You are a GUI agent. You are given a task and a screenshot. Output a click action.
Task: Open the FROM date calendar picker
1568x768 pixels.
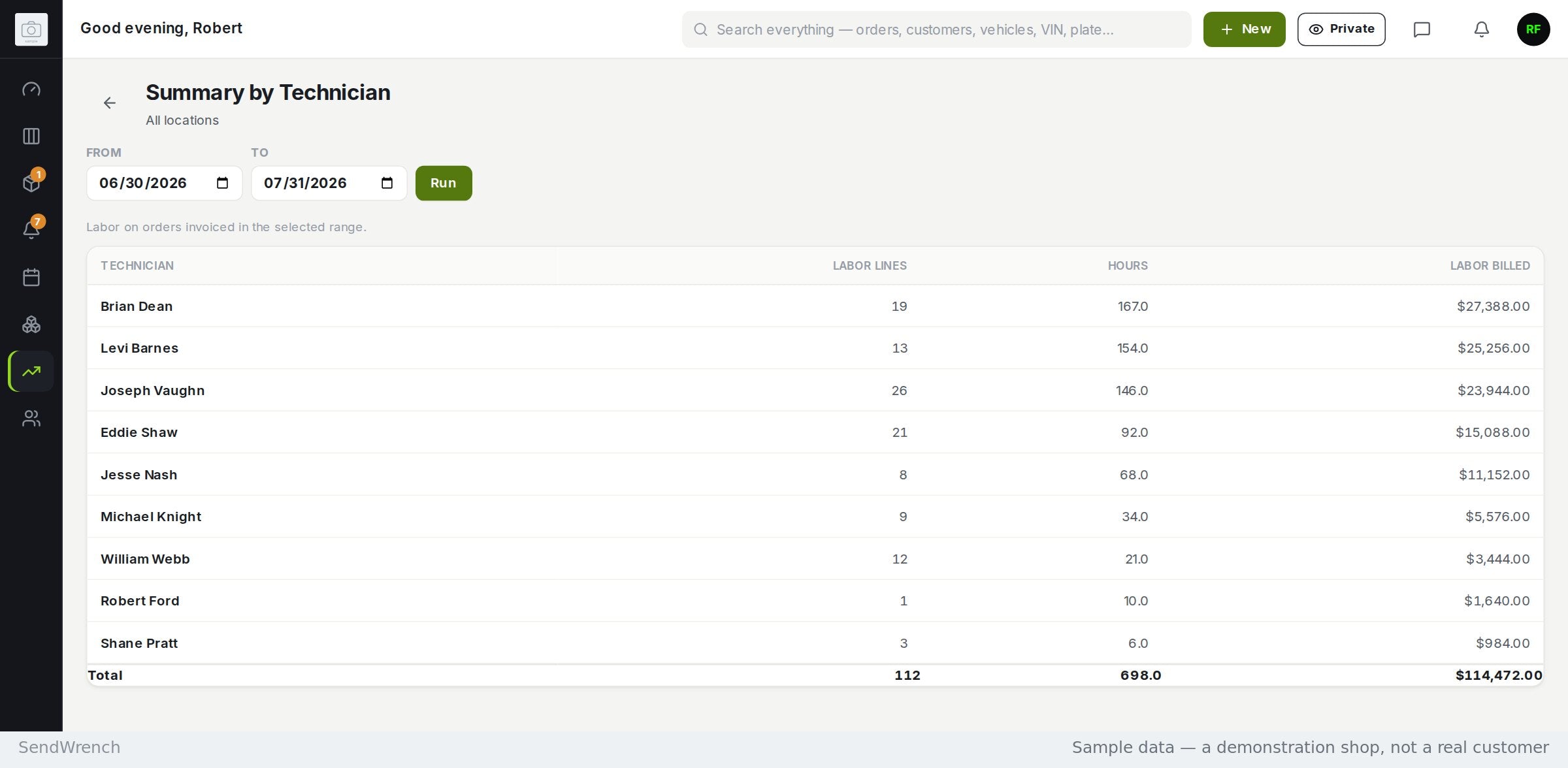222,184
